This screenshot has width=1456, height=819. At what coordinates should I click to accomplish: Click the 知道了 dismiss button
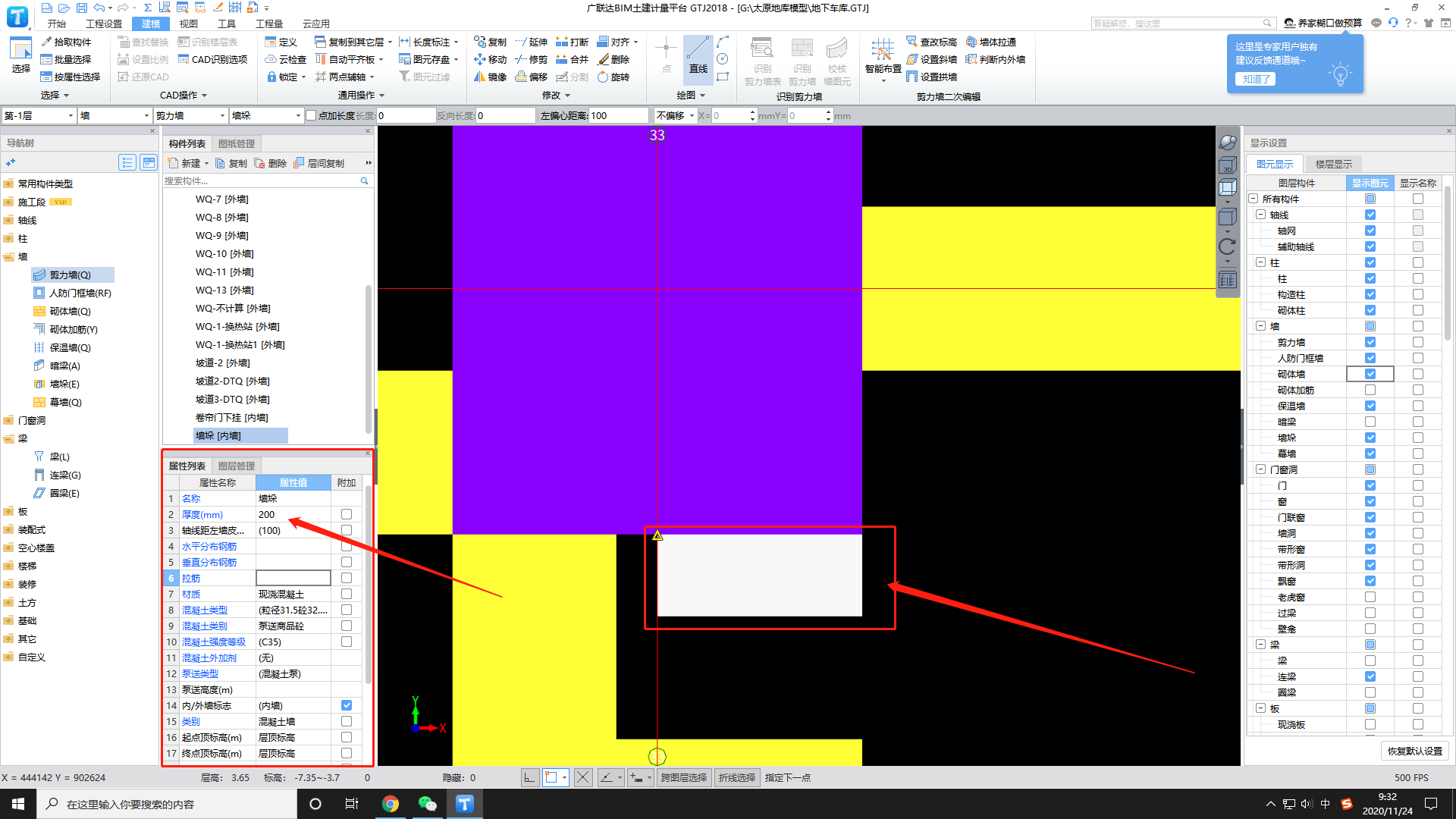[x=1256, y=79]
